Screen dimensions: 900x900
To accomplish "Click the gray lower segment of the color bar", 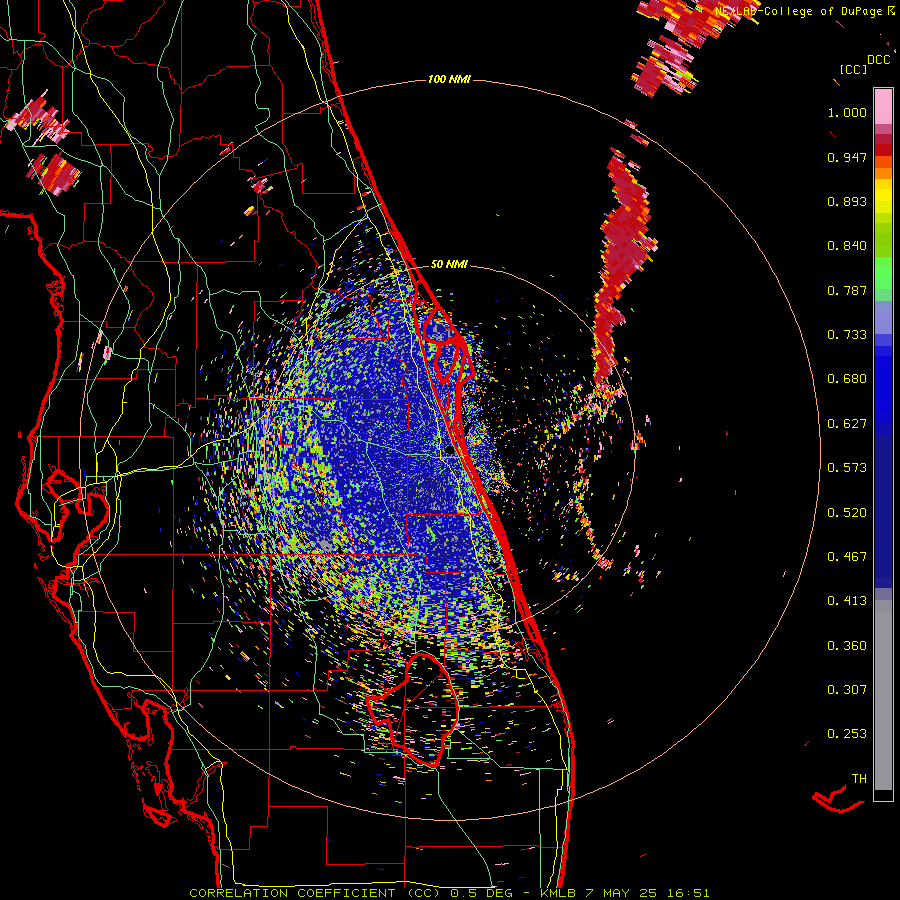I will (x=883, y=695).
